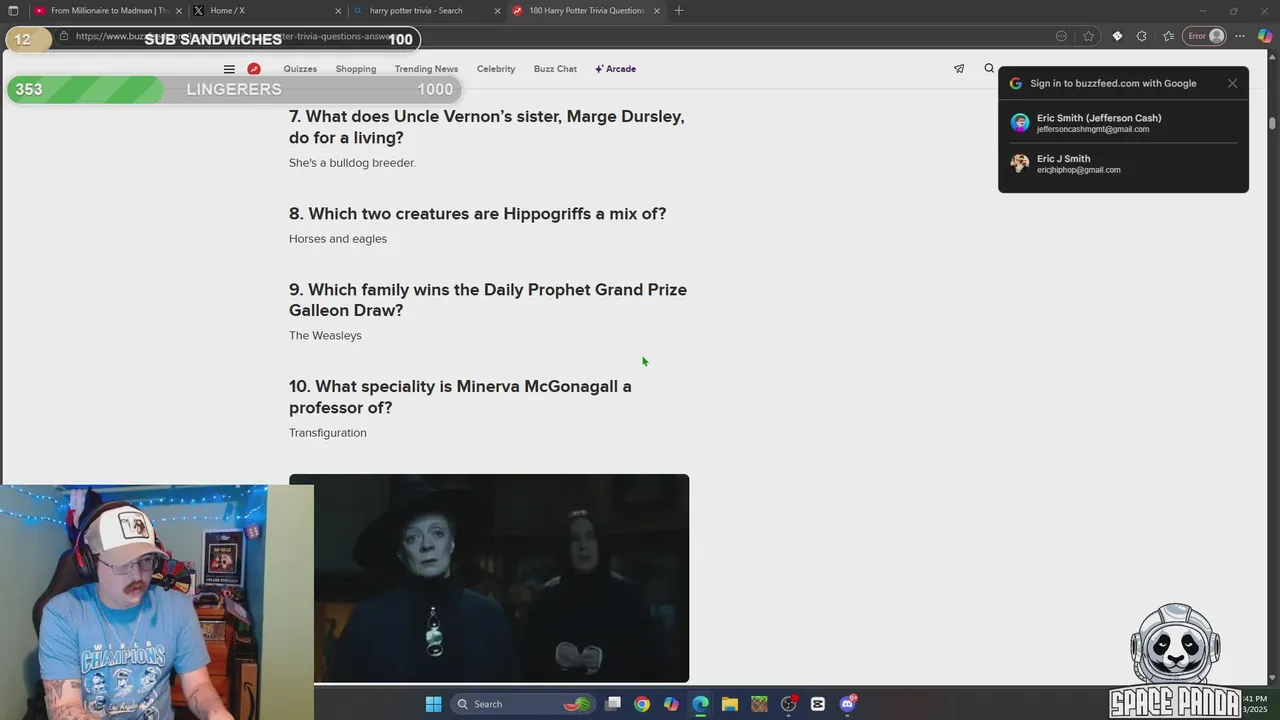Open the Copilot sidebar icon
Viewport: 1280px width, 720px height.
coord(1265,36)
